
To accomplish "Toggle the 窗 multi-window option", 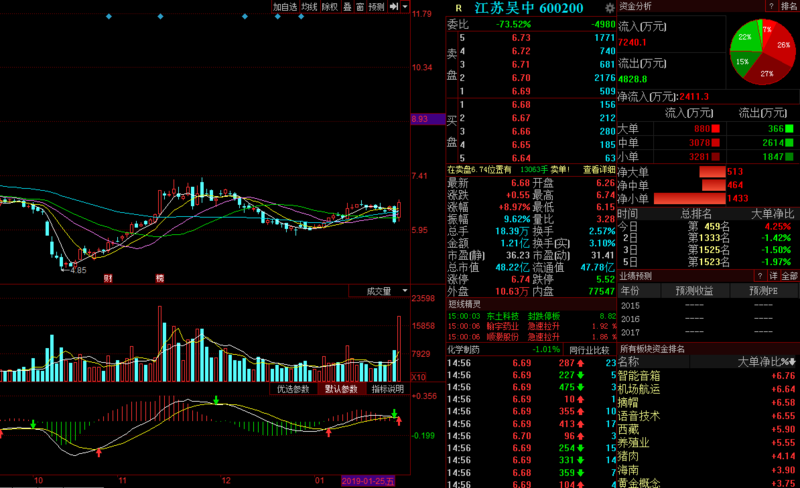I will coord(360,7).
